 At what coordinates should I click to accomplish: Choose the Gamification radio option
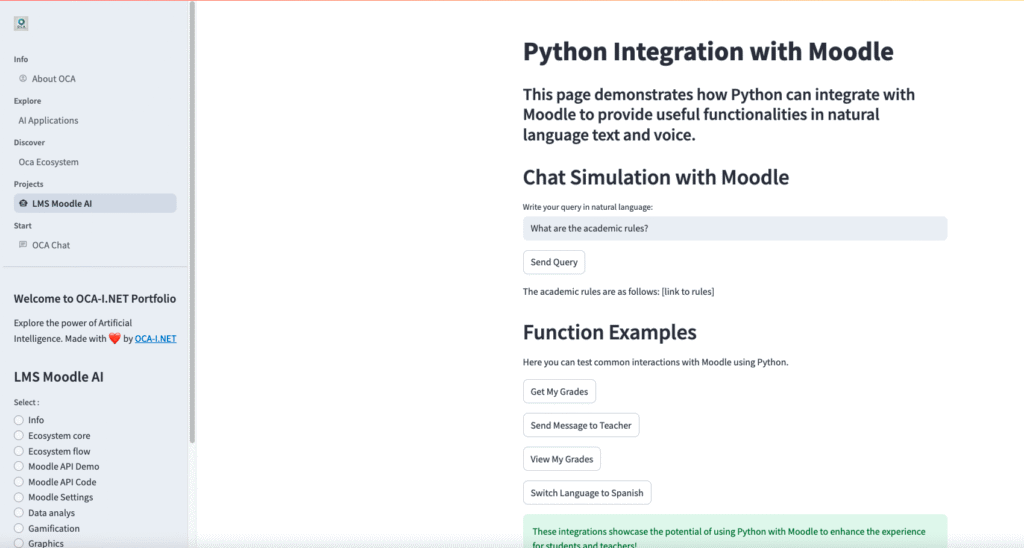click(19, 529)
